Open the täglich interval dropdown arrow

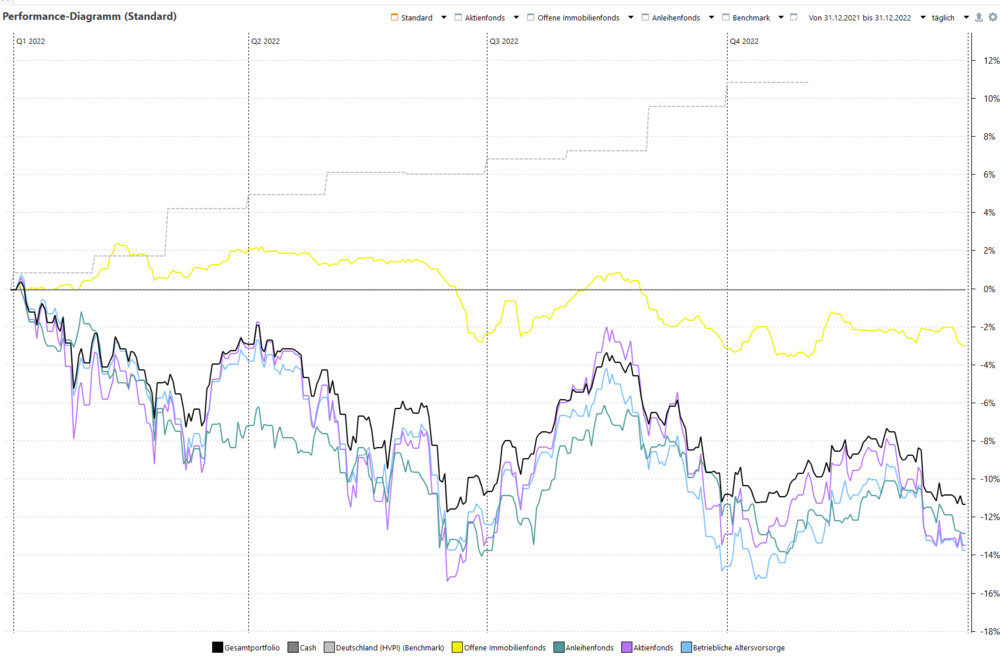click(x=966, y=18)
